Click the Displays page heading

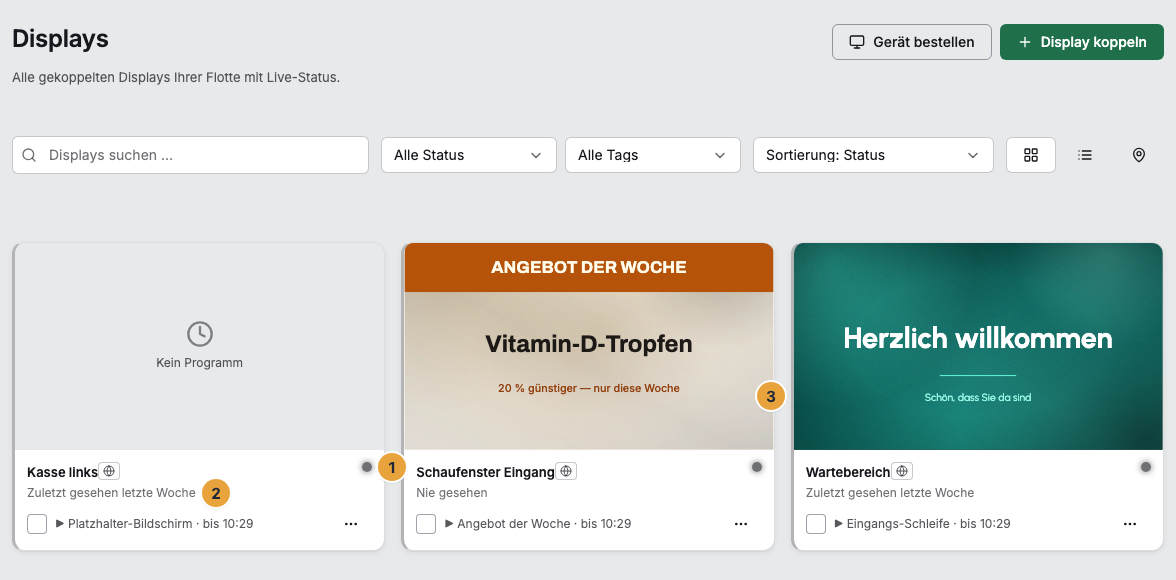pos(61,38)
